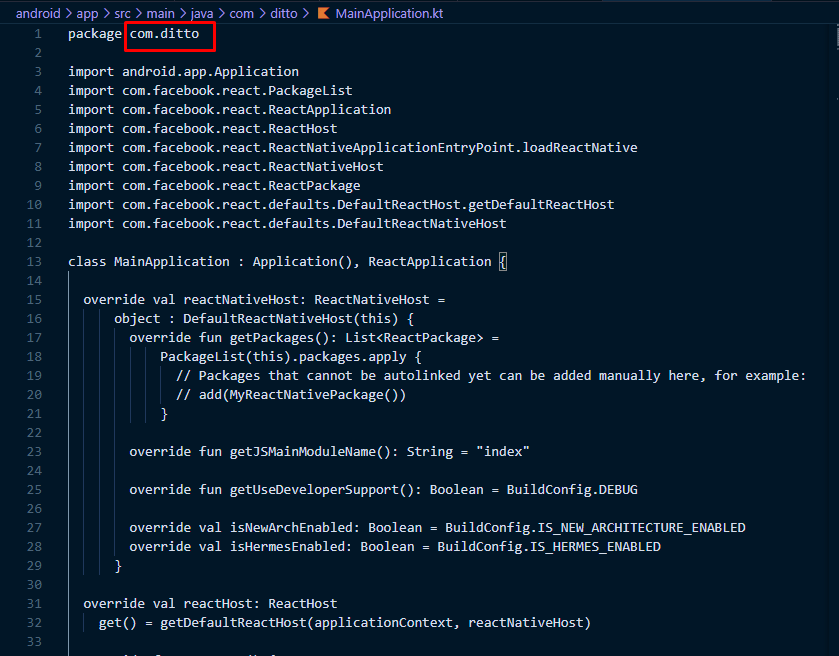Click line number 13 in the gutter
Image resolution: width=839 pixels, height=656 pixels.
(36, 262)
